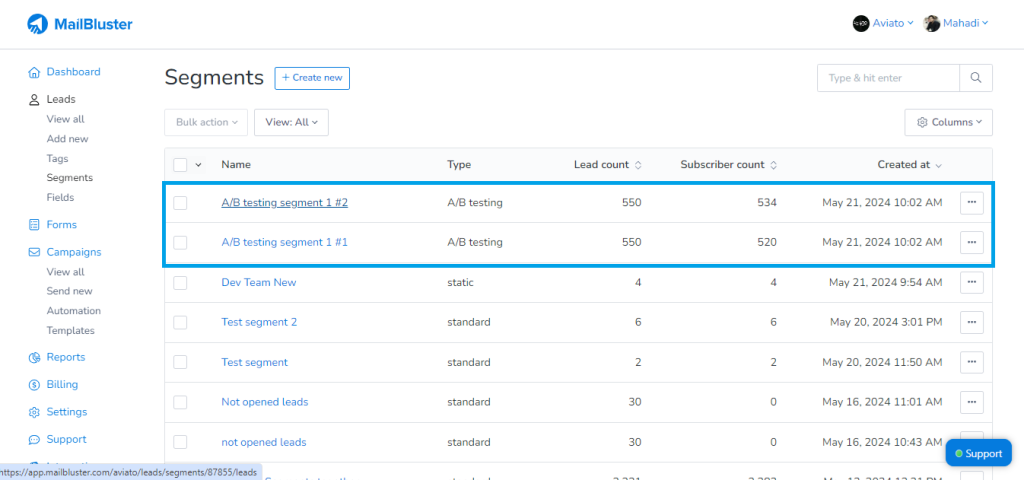Click the Type & hit enter search field
This screenshot has width=1024, height=480.
point(888,78)
